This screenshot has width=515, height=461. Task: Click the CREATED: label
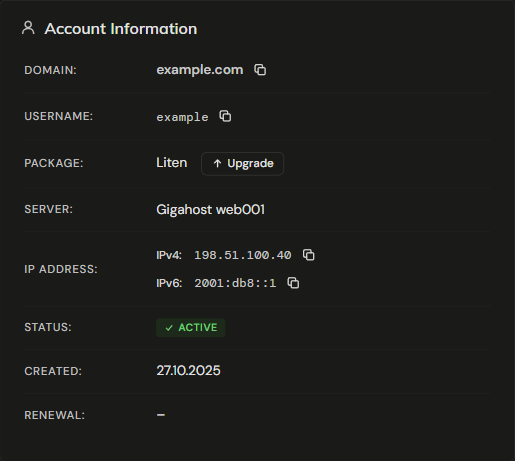(x=53, y=371)
